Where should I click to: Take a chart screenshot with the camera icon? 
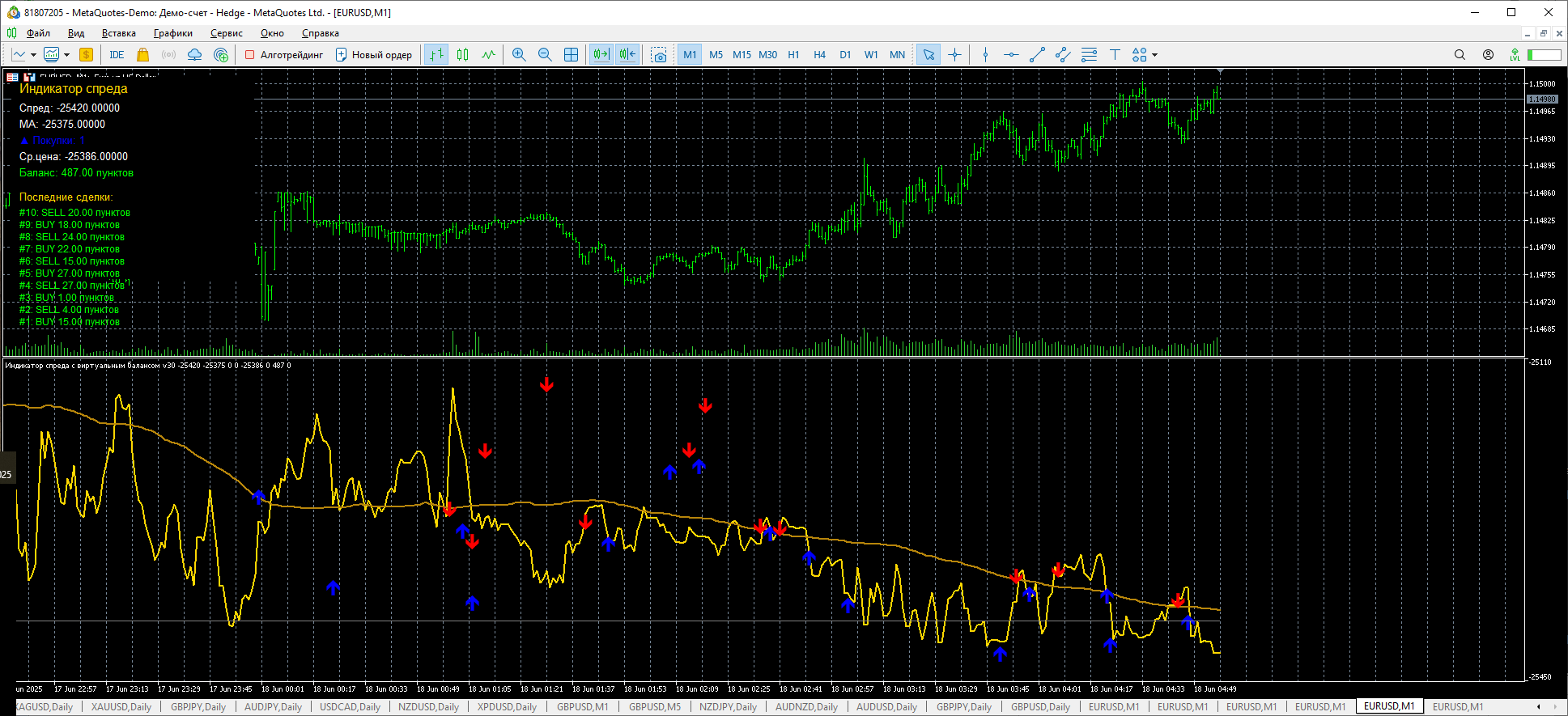point(659,55)
